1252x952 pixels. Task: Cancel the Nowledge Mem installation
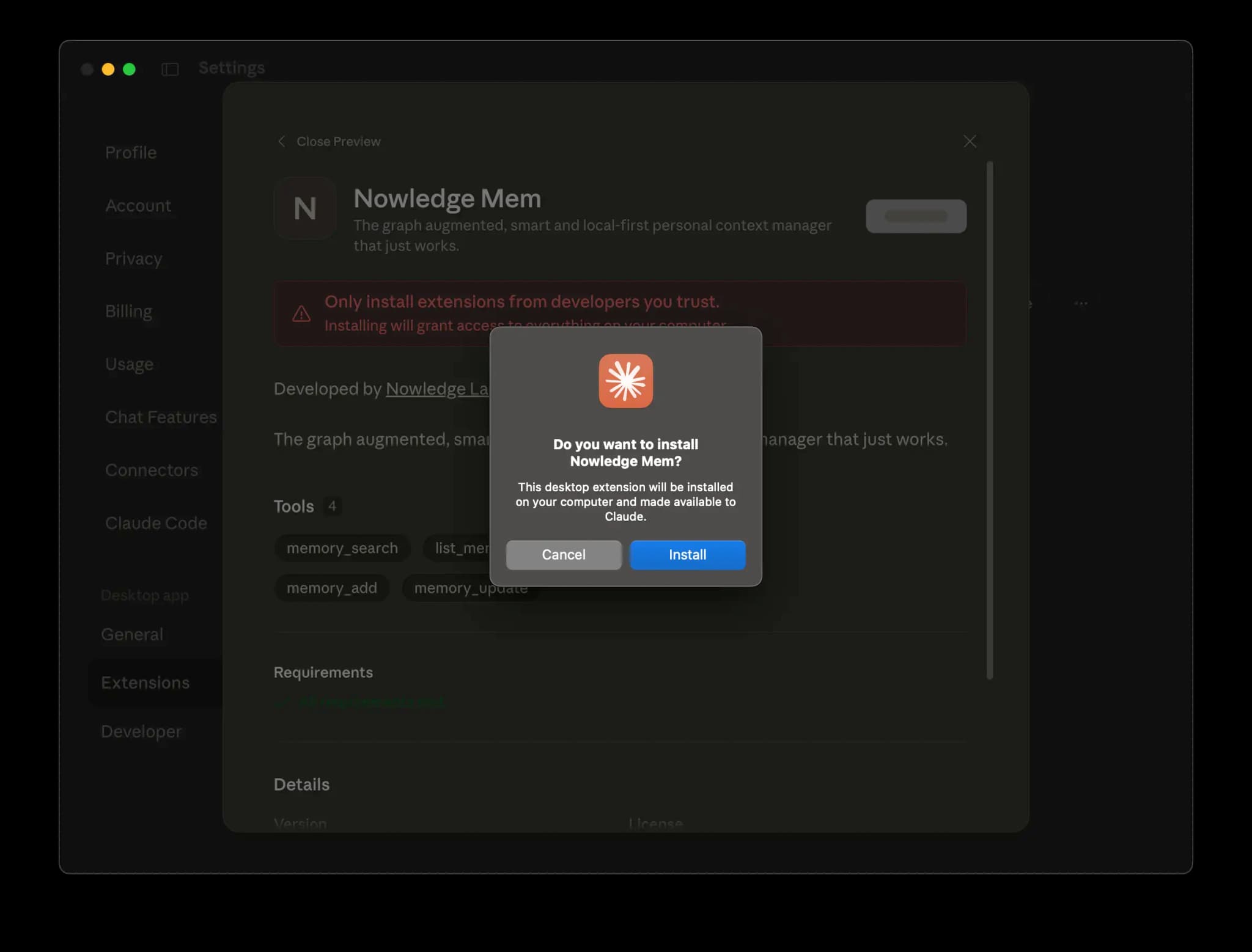point(563,555)
